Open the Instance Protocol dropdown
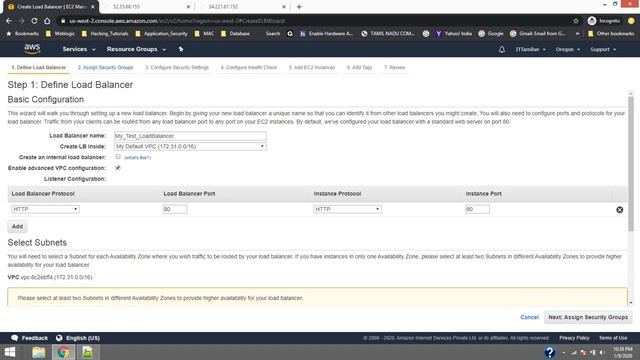The width and height of the screenshot is (640, 360). tap(347, 209)
